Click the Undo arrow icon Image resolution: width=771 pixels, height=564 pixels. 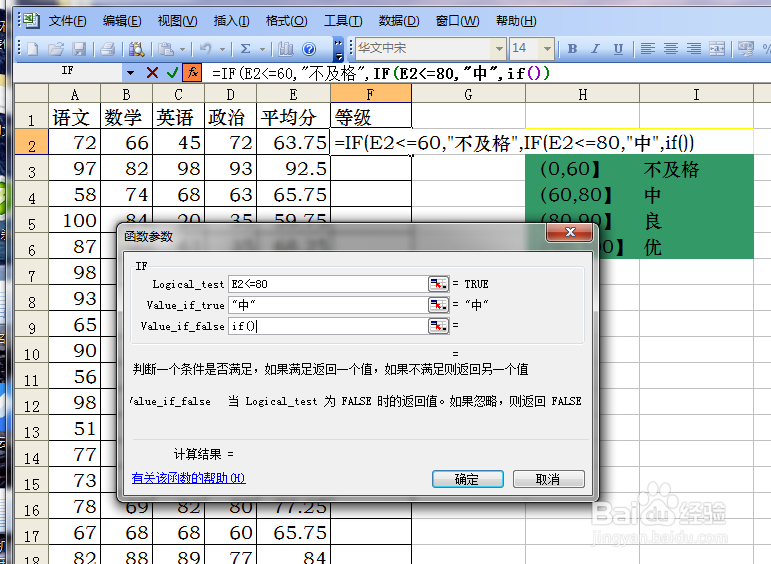(x=206, y=49)
